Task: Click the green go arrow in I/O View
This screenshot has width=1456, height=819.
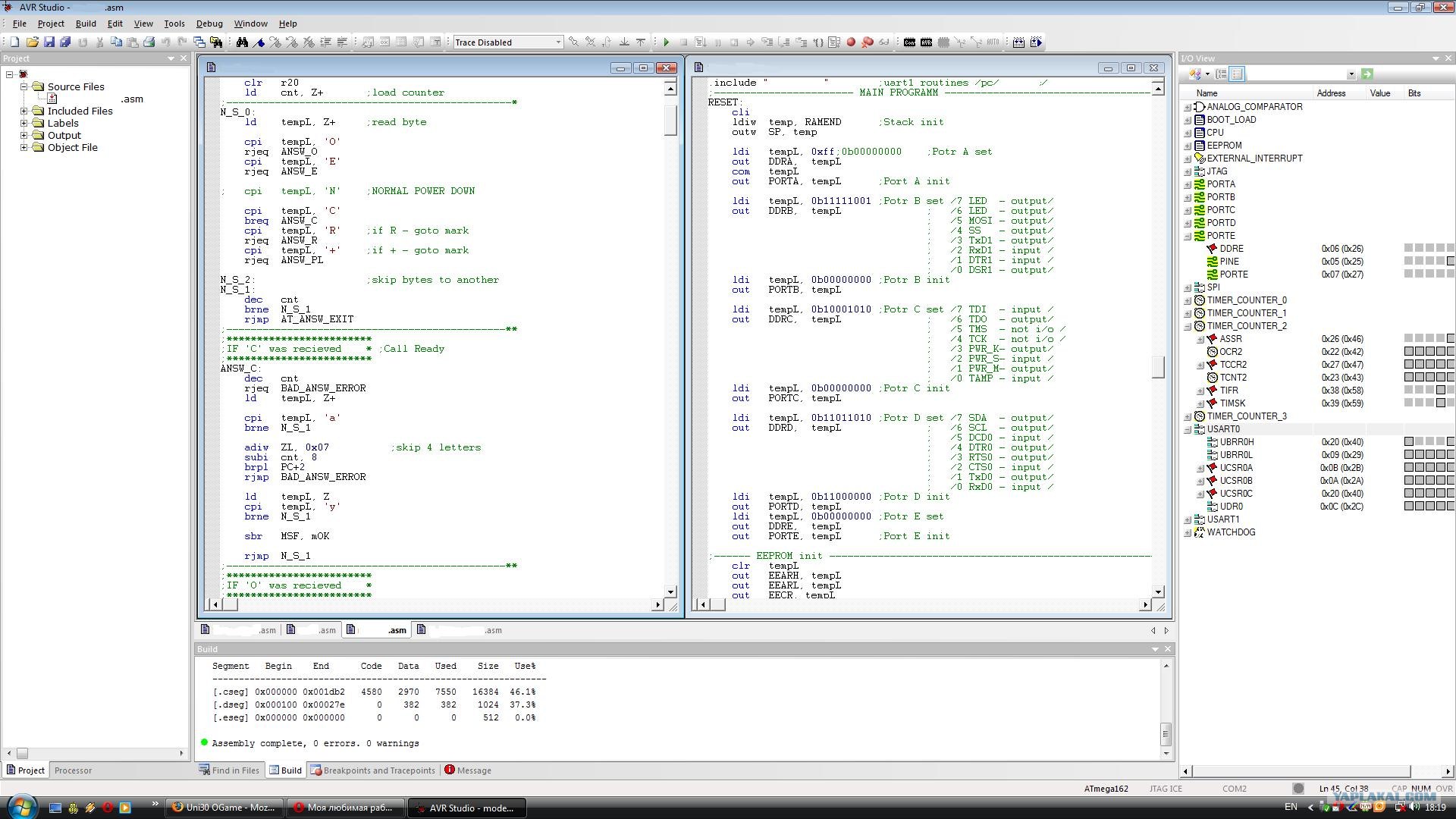Action: pos(1367,74)
